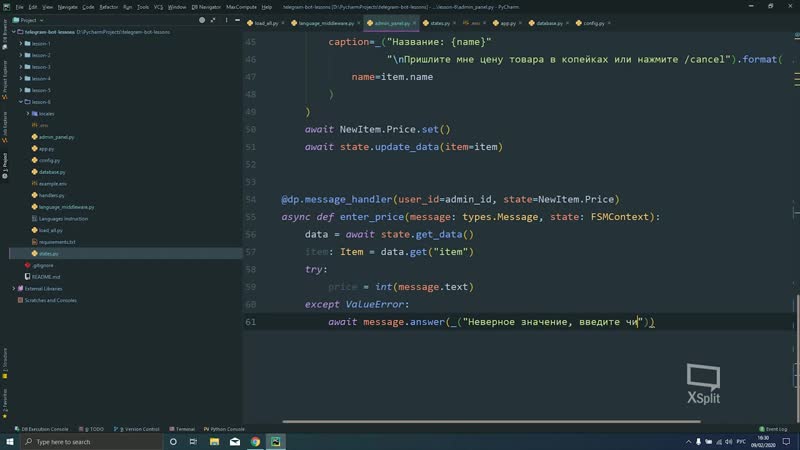Close the config.py editor tab
Viewport: 800px width, 450px height.
pos(609,23)
